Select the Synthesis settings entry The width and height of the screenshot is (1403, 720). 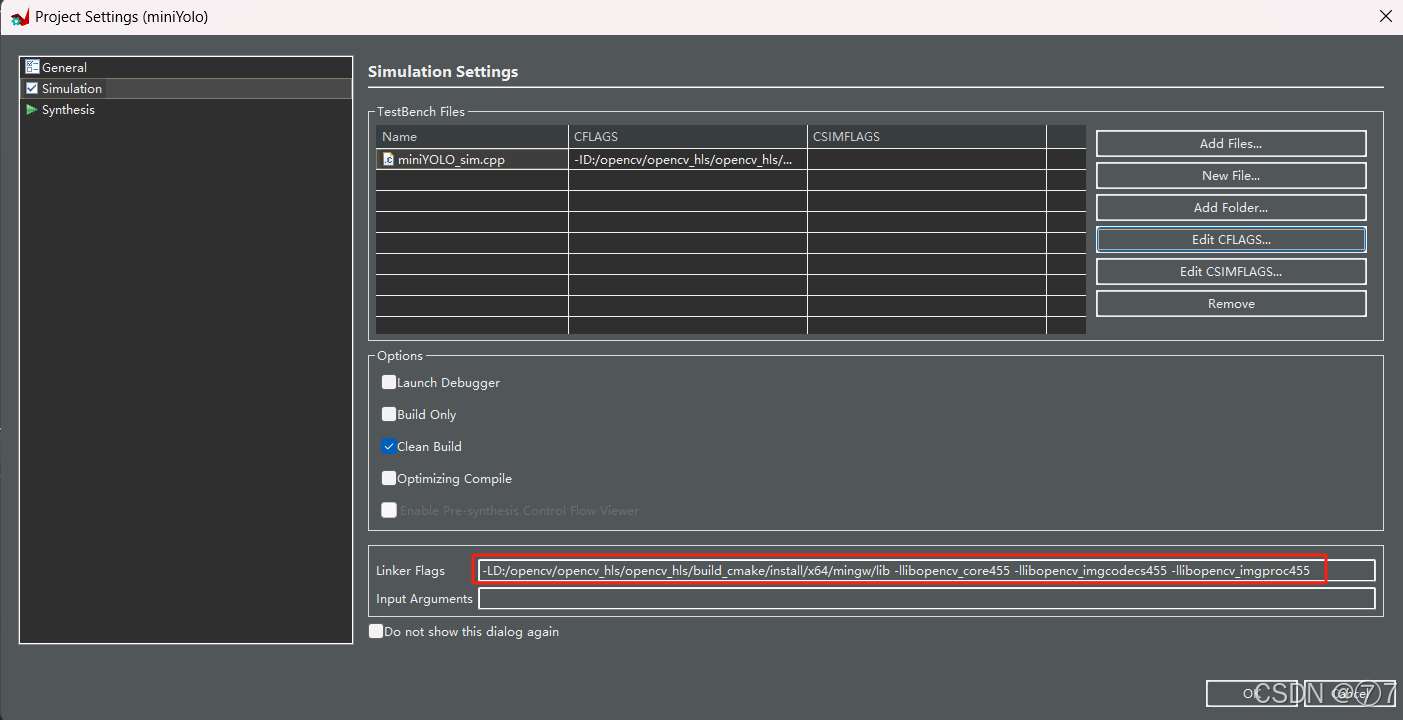coord(70,109)
